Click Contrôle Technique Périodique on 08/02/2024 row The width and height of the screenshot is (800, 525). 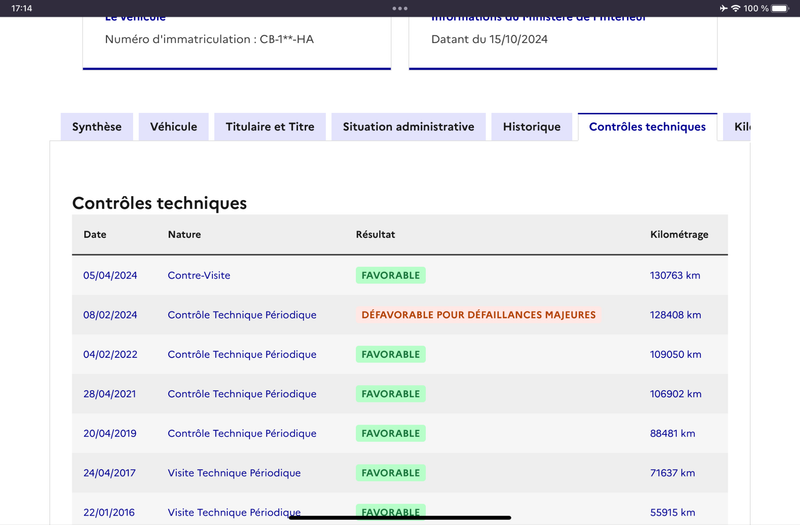click(242, 315)
